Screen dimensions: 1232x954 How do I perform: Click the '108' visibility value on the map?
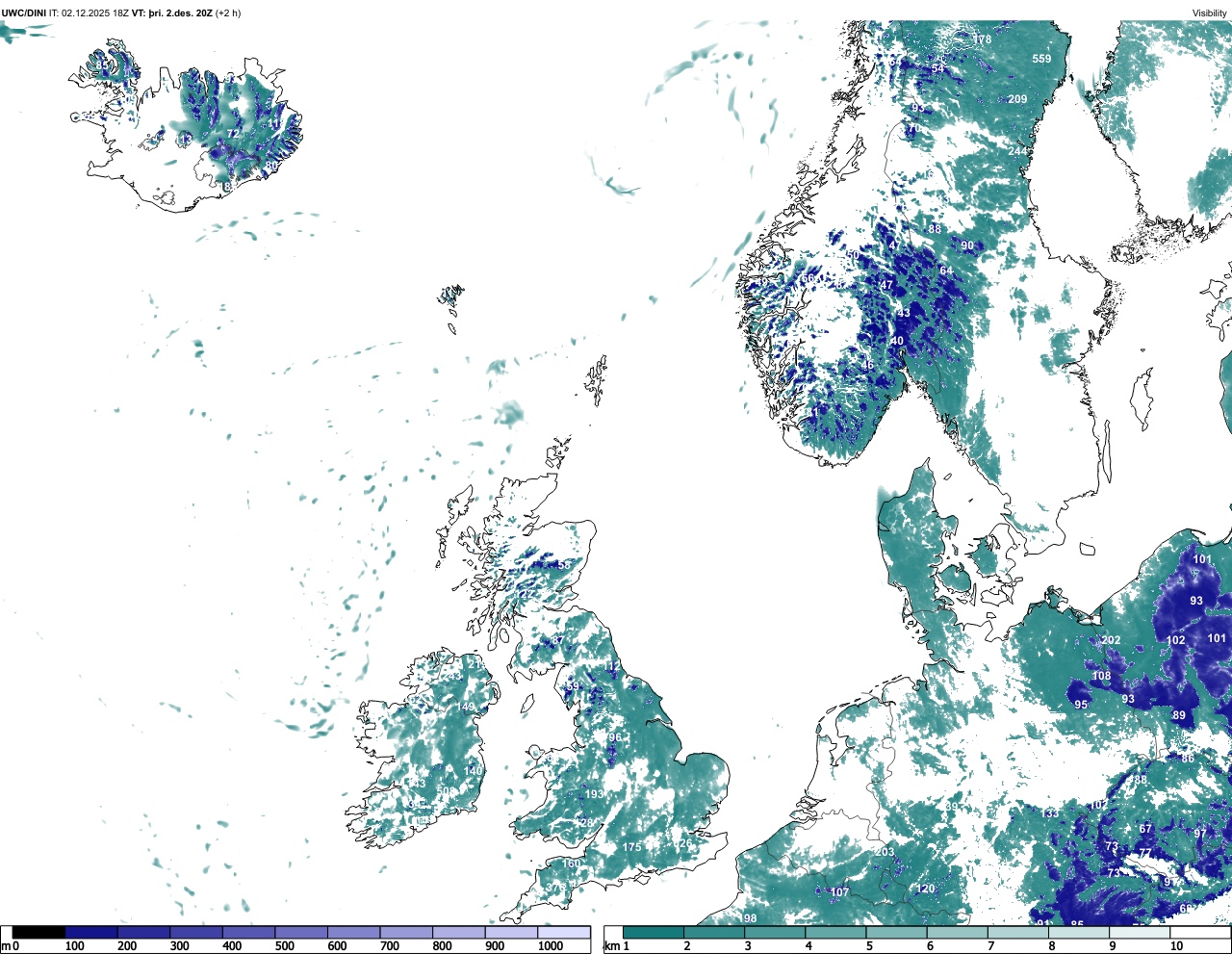click(x=1101, y=676)
